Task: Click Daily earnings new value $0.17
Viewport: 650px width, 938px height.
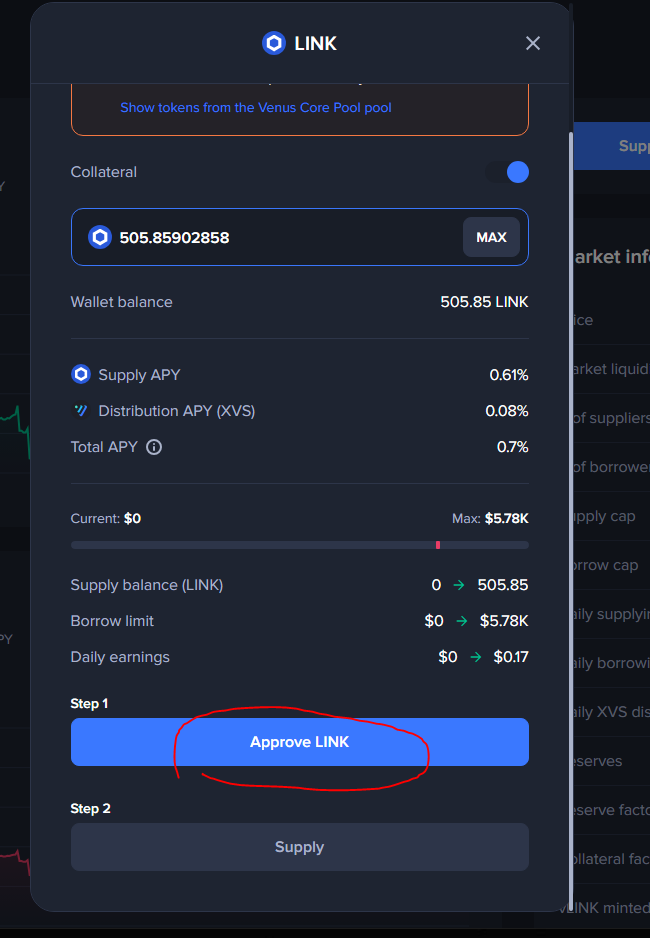Action: click(511, 657)
